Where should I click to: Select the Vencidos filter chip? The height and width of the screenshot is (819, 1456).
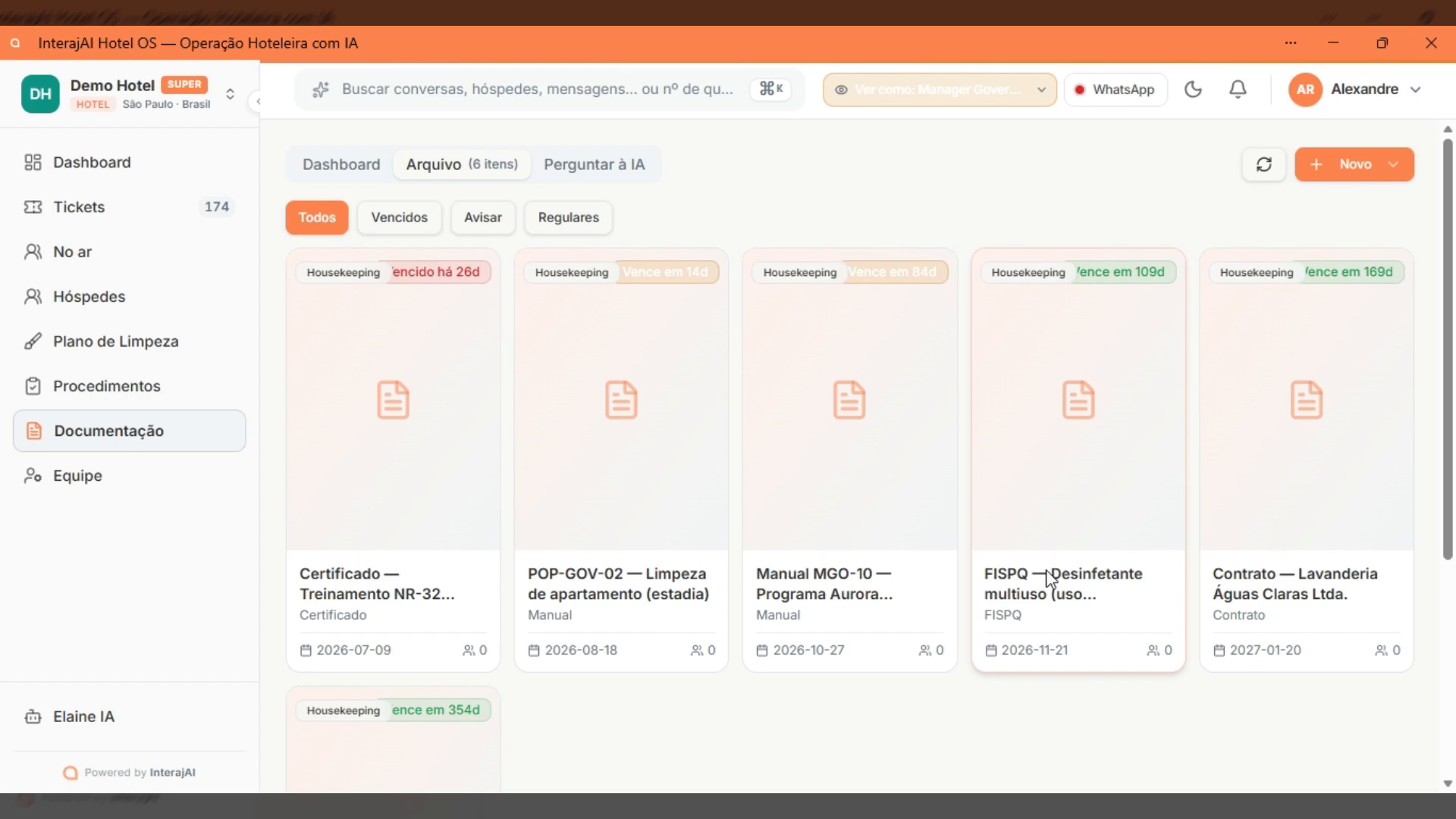point(399,218)
